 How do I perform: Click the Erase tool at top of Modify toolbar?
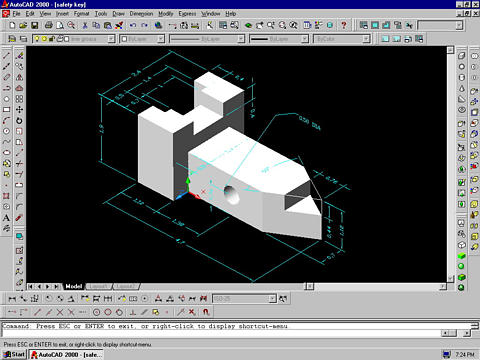click(19, 55)
